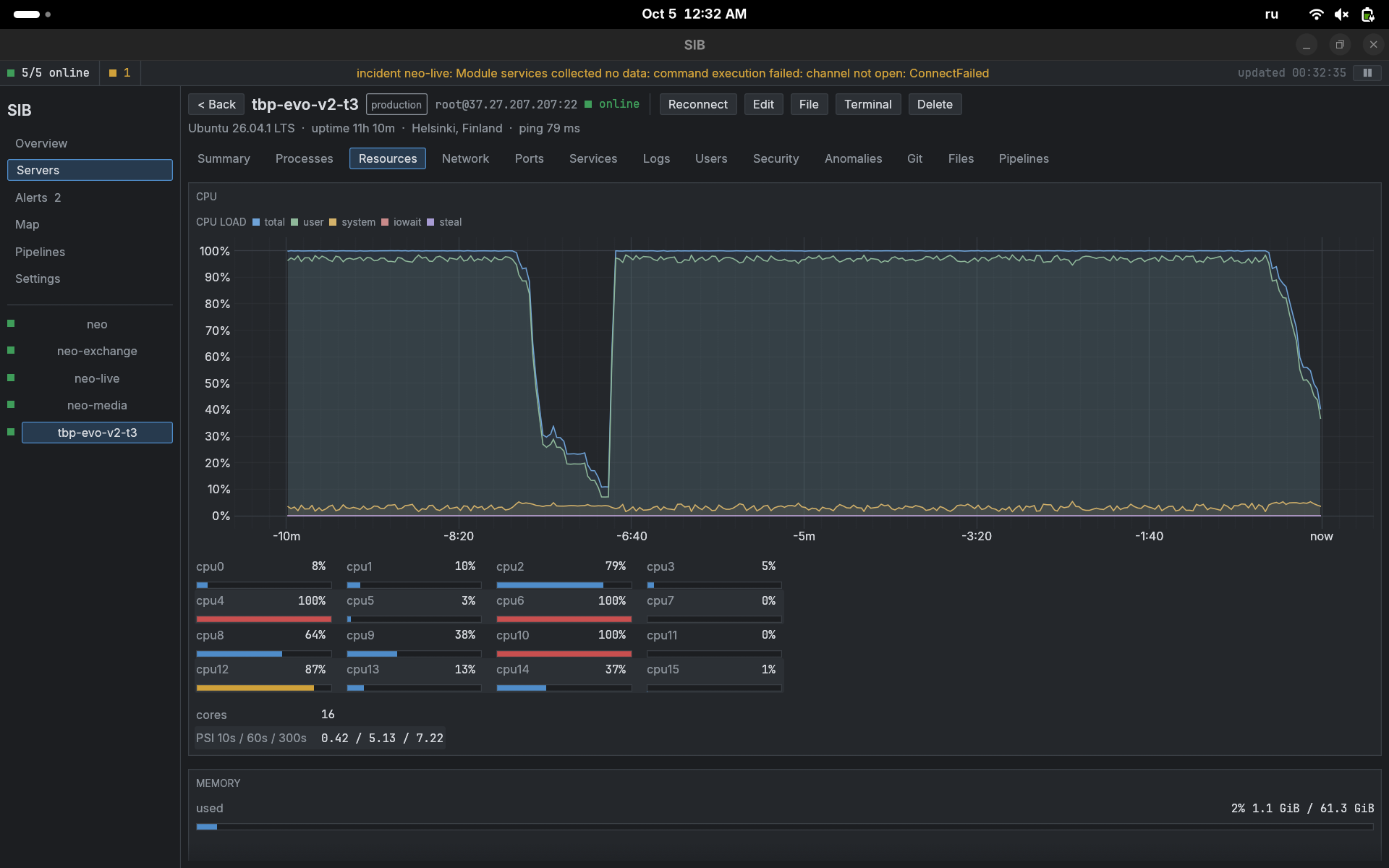The width and height of the screenshot is (1389, 868).
Task: Click the cpu12 yellow usage bar
Action: (x=263, y=688)
